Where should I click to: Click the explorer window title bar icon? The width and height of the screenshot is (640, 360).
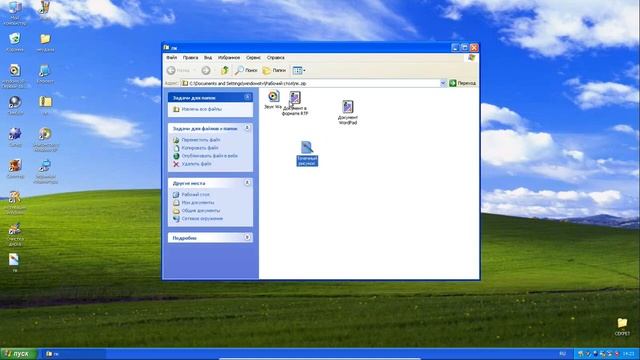click(x=167, y=48)
